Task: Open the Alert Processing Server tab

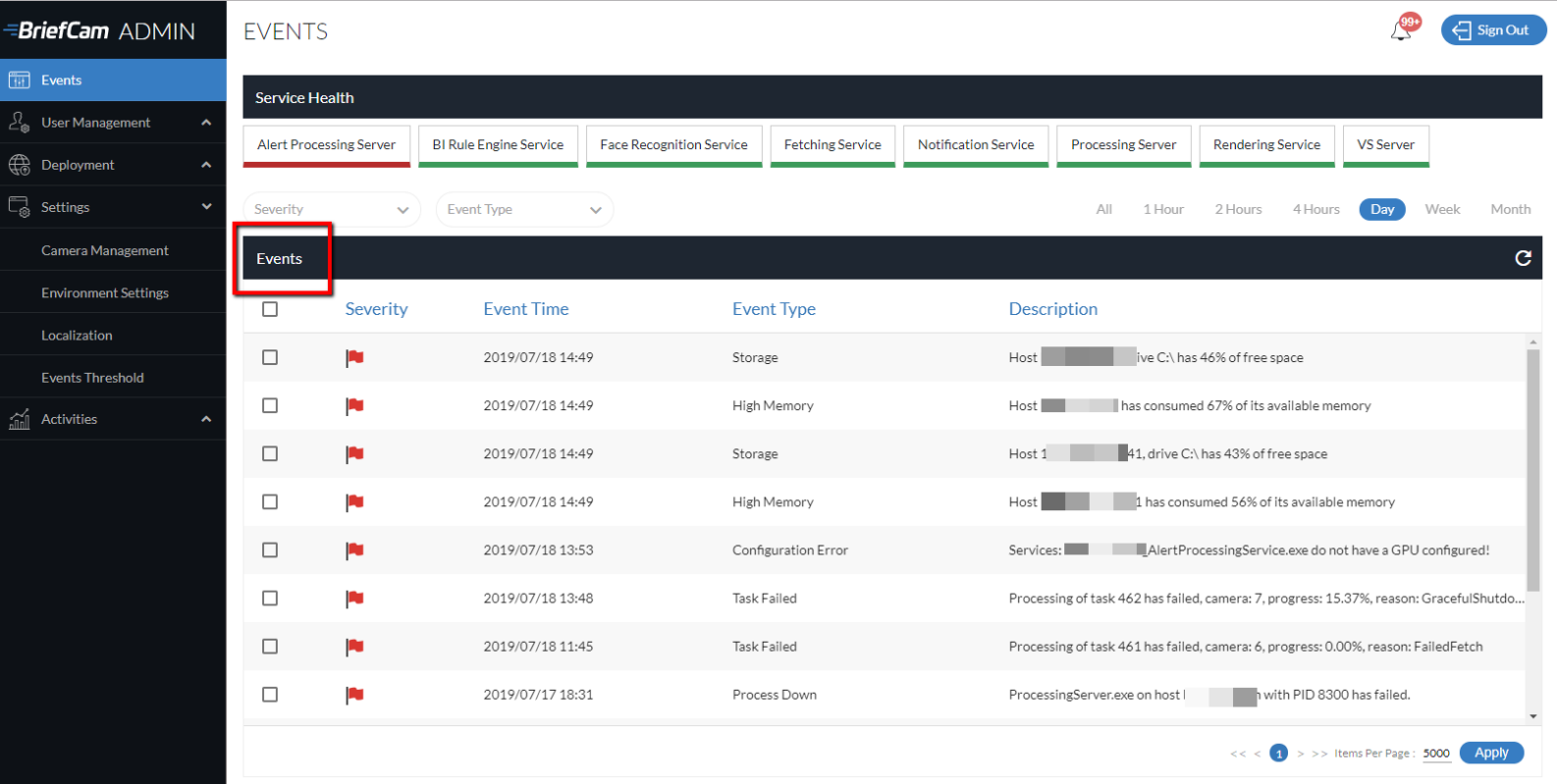Action: tap(326, 145)
